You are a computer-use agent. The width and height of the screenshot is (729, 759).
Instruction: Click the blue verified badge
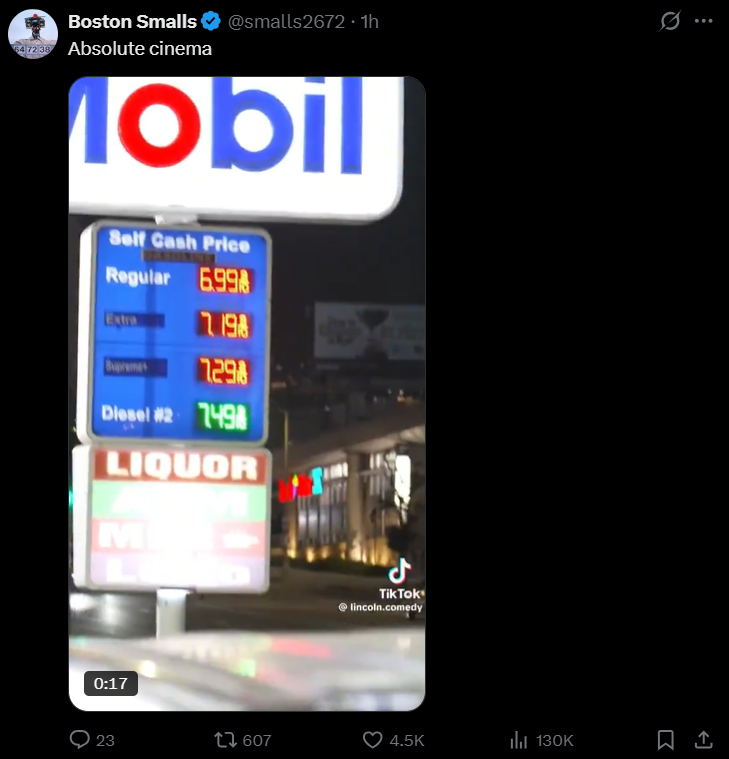point(211,22)
